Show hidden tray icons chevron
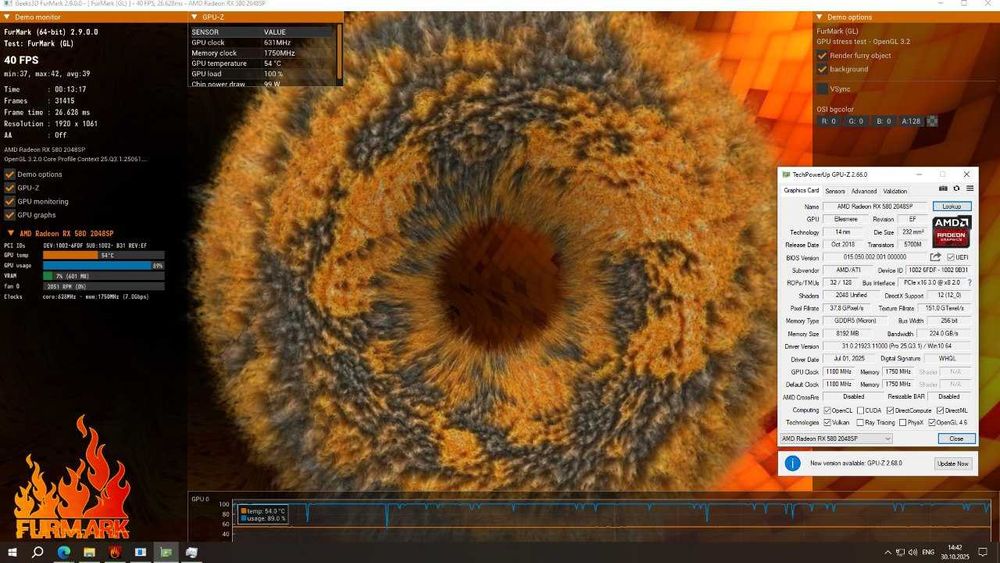Screen dimensions: 1000x563 point(887,552)
